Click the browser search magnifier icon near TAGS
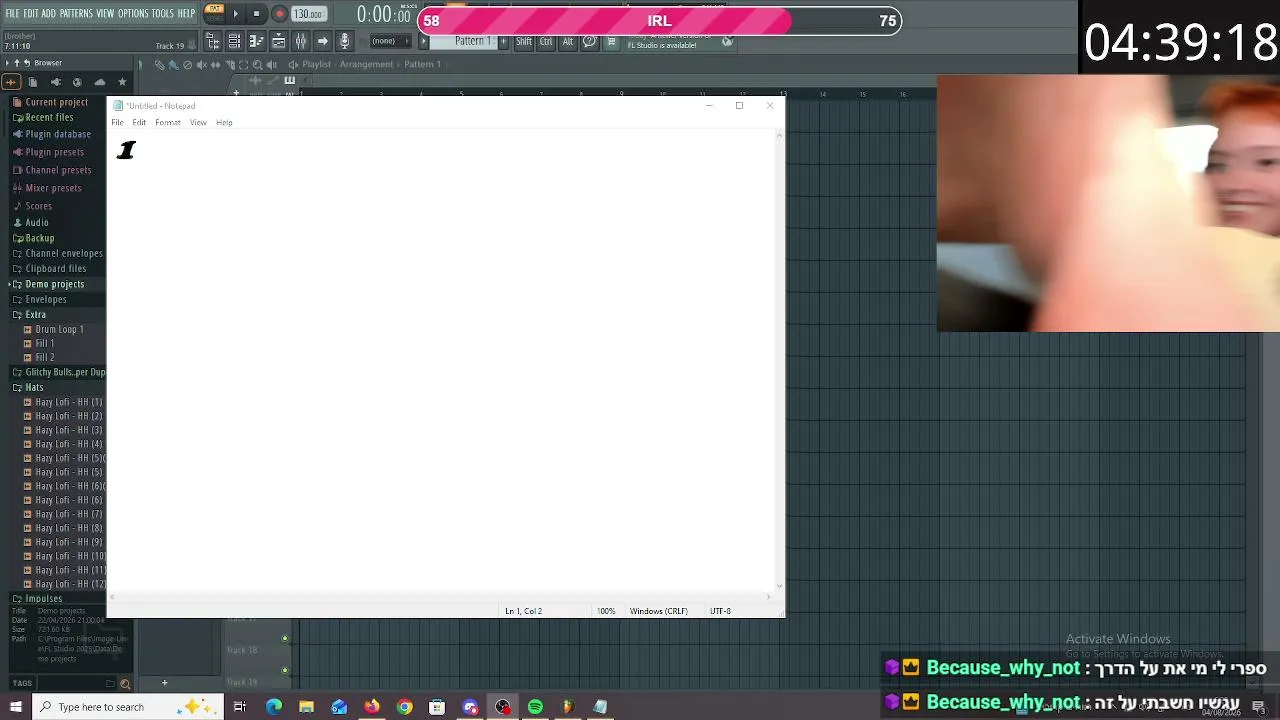Viewport: 1280px width, 720px height. tap(125, 684)
